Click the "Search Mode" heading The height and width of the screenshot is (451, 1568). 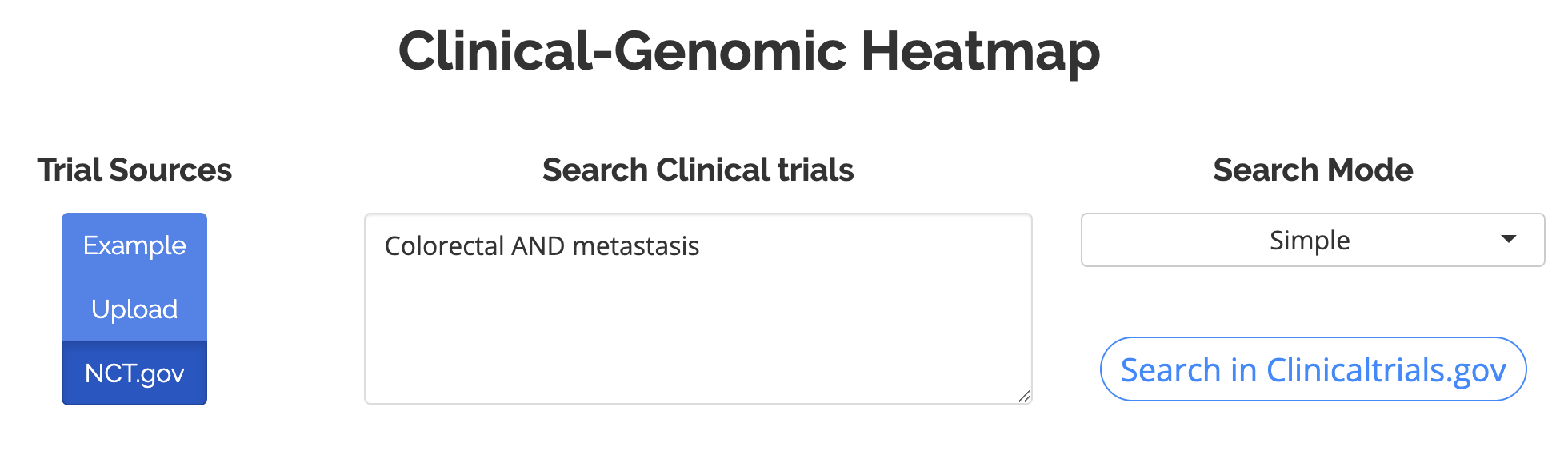(1313, 170)
